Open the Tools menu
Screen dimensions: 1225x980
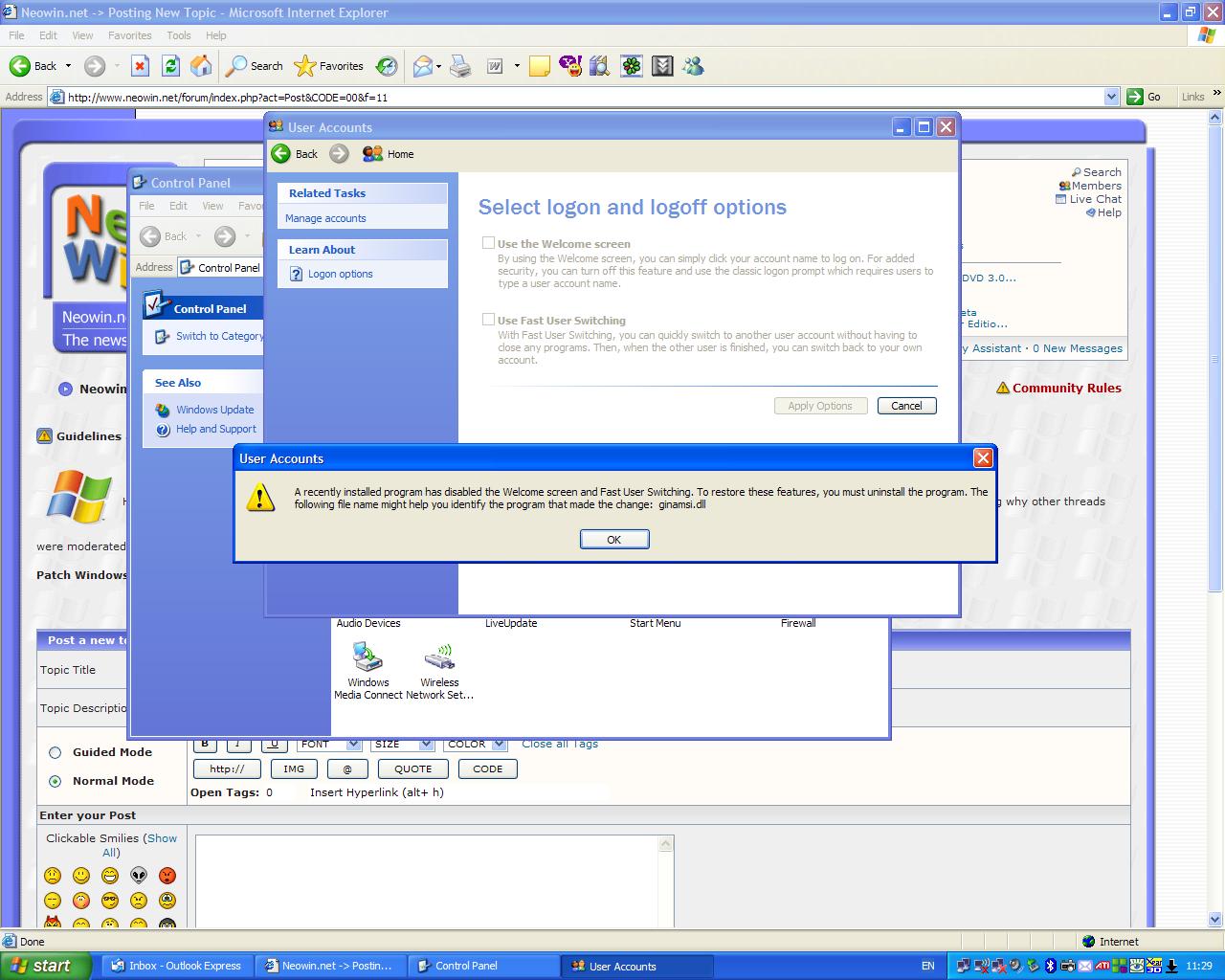pos(178,35)
